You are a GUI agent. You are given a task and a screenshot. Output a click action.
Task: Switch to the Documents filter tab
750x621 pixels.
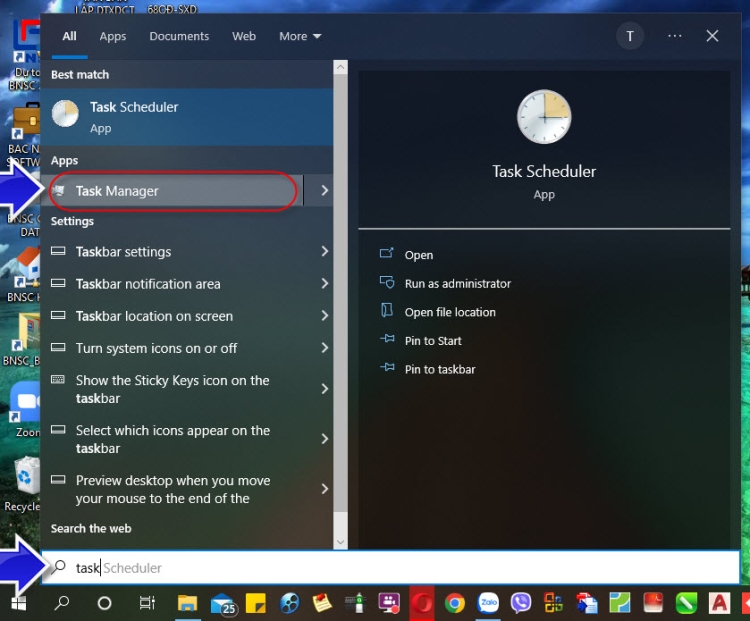click(x=179, y=36)
